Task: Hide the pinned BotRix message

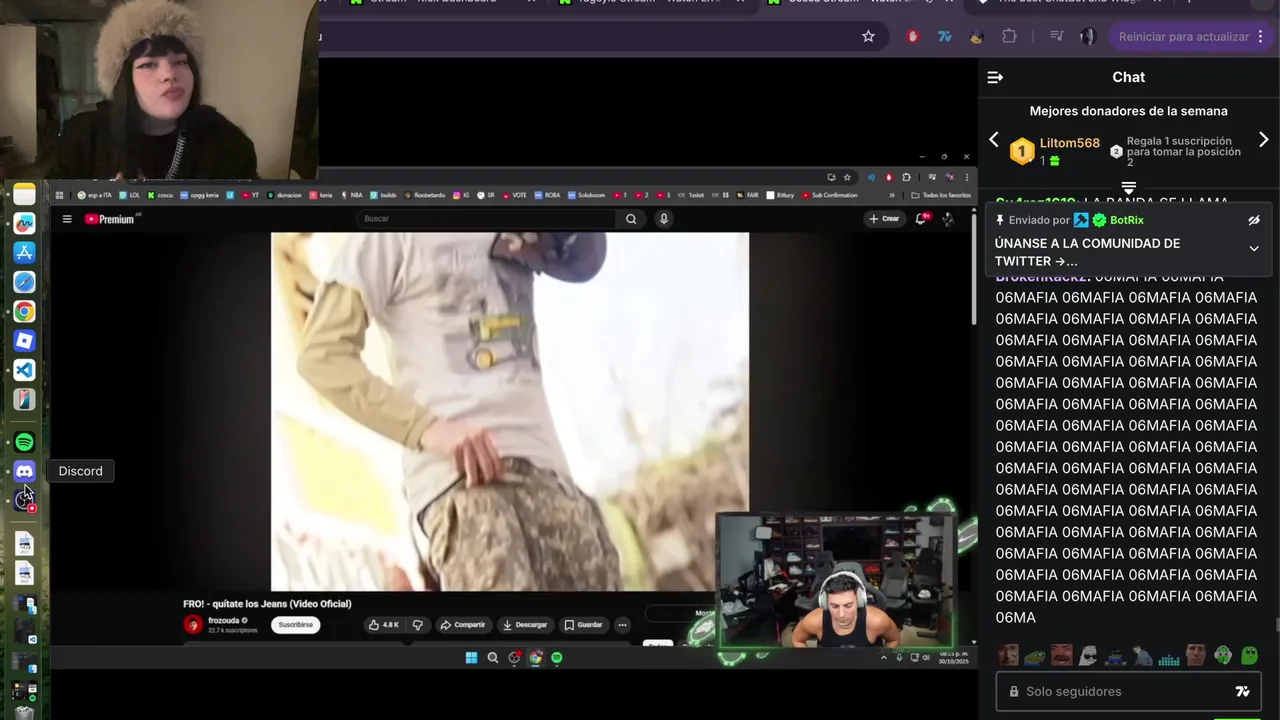Action: click(1253, 220)
